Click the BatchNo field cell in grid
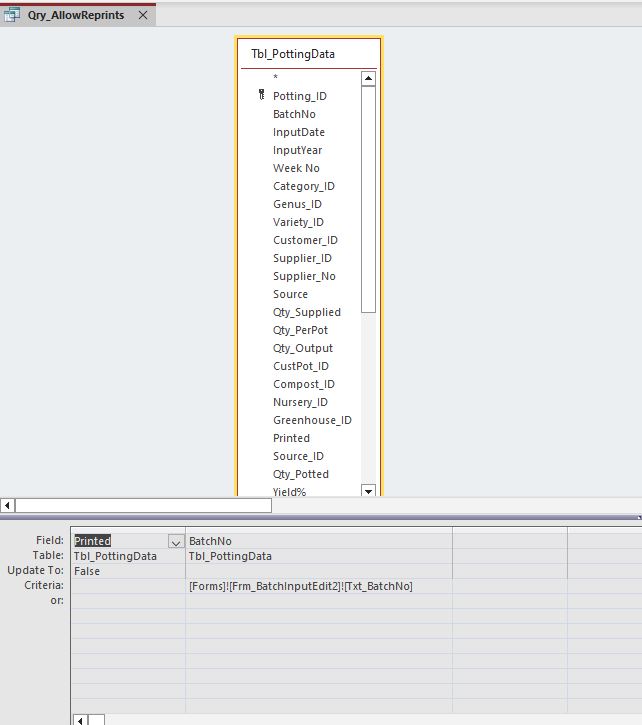 [x=319, y=541]
